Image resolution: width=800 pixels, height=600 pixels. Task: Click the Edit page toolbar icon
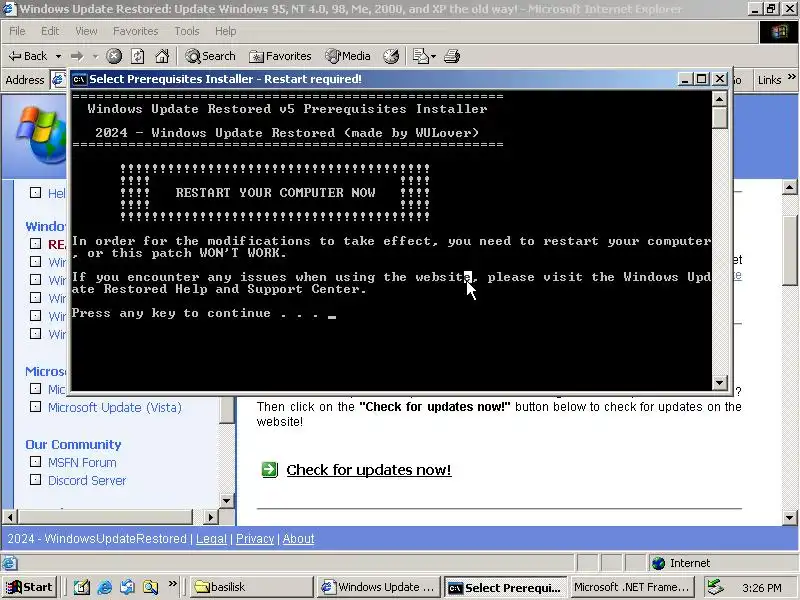click(x=420, y=56)
